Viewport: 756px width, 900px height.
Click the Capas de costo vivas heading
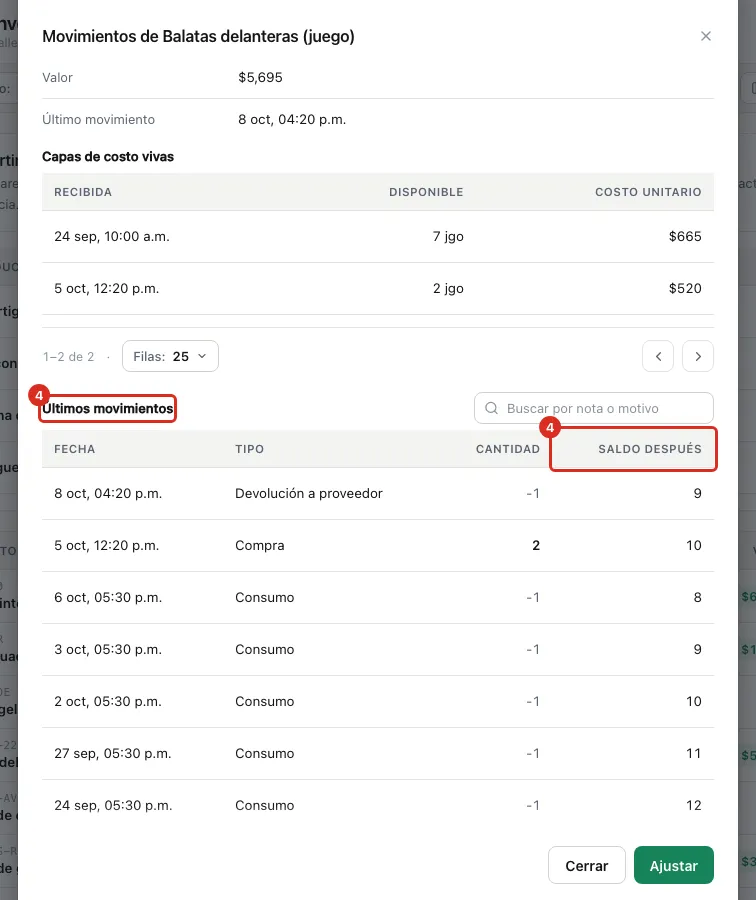(108, 157)
